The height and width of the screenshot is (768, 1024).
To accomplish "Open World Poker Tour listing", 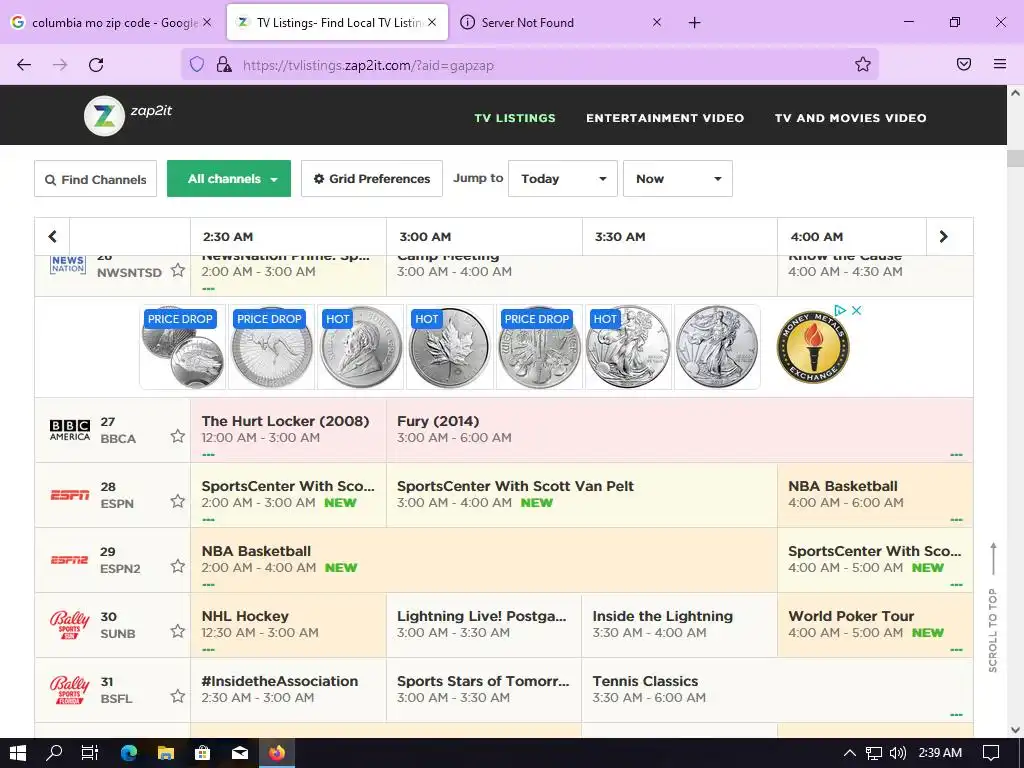I will pos(875,625).
